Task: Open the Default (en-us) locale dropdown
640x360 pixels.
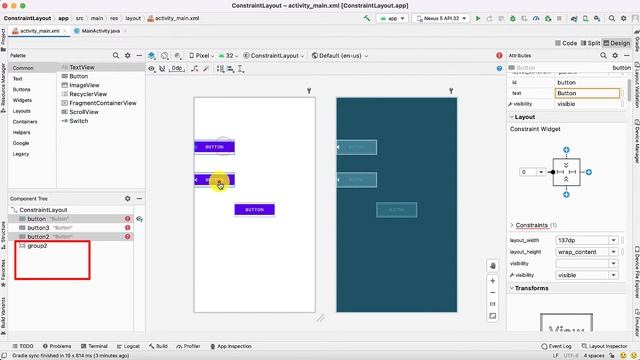Action: click(339, 56)
